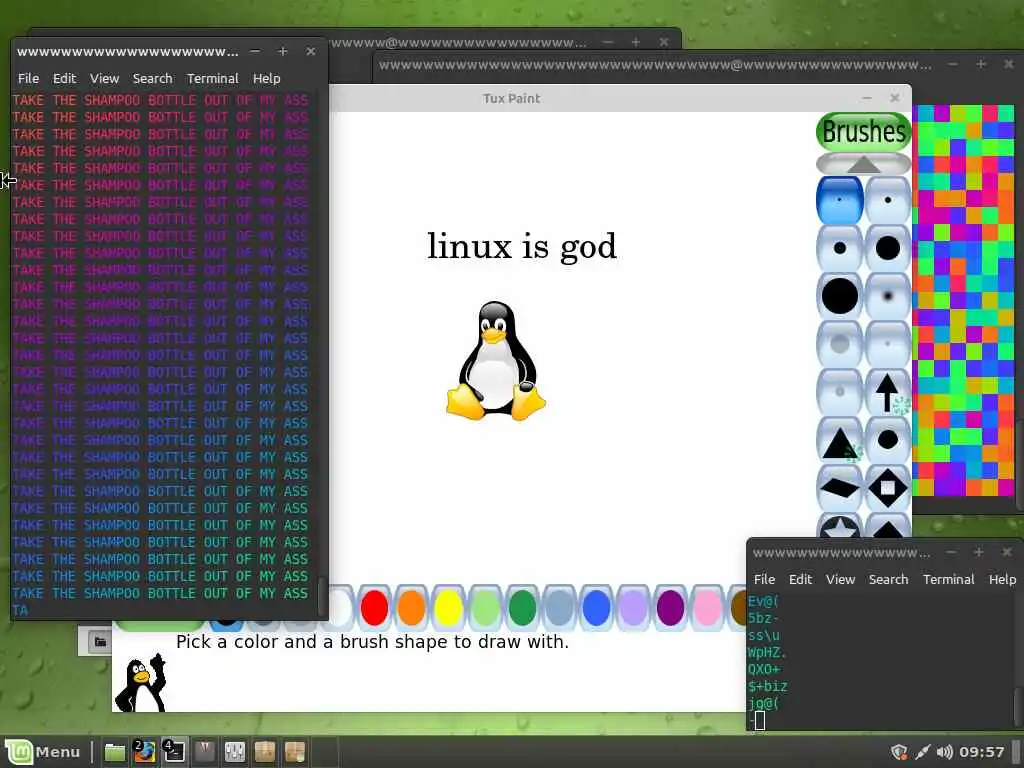Click the Tux penguin image on the canvas
Image resolution: width=1024 pixels, height=768 pixels.
coord(496,360)
